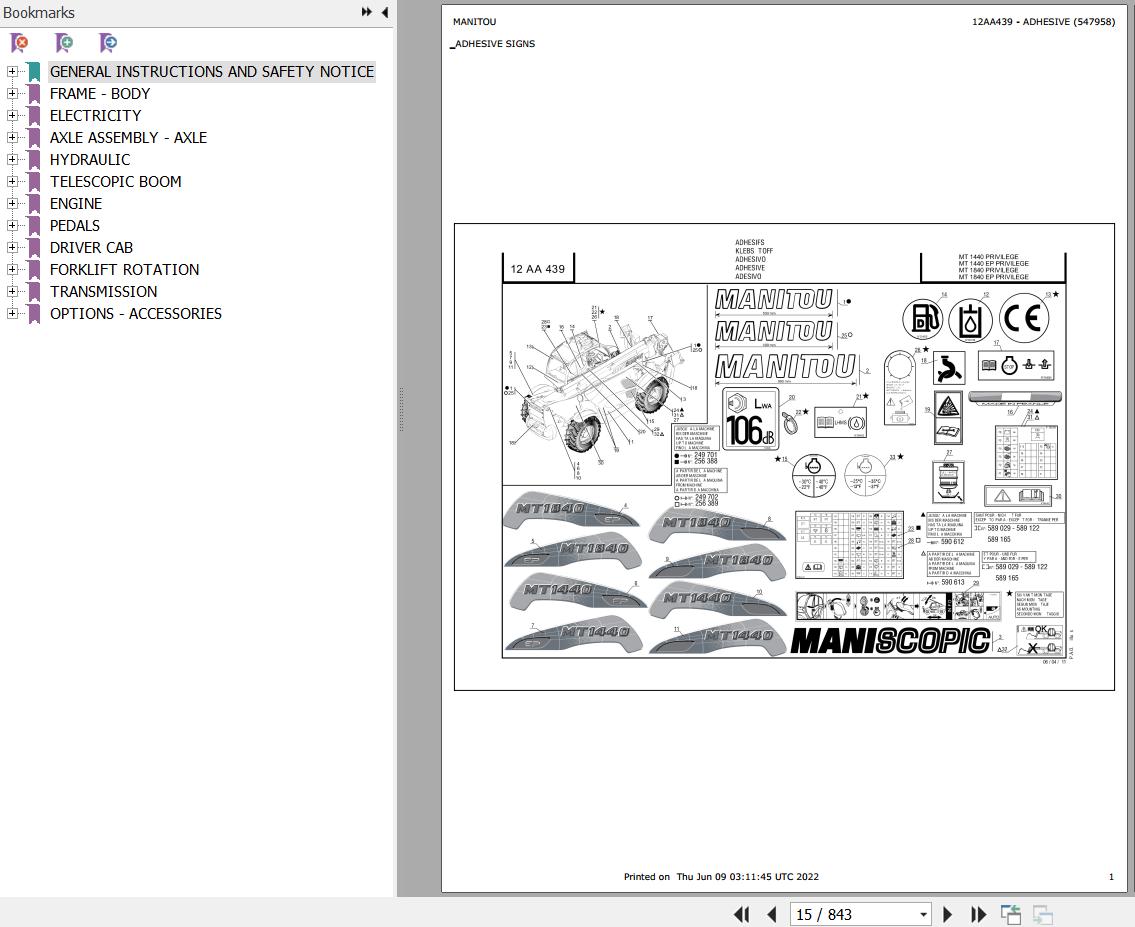This screenshot has width=1135, height=927.
Task: Expand the ENGINE bookmark node
Action: 12,203
